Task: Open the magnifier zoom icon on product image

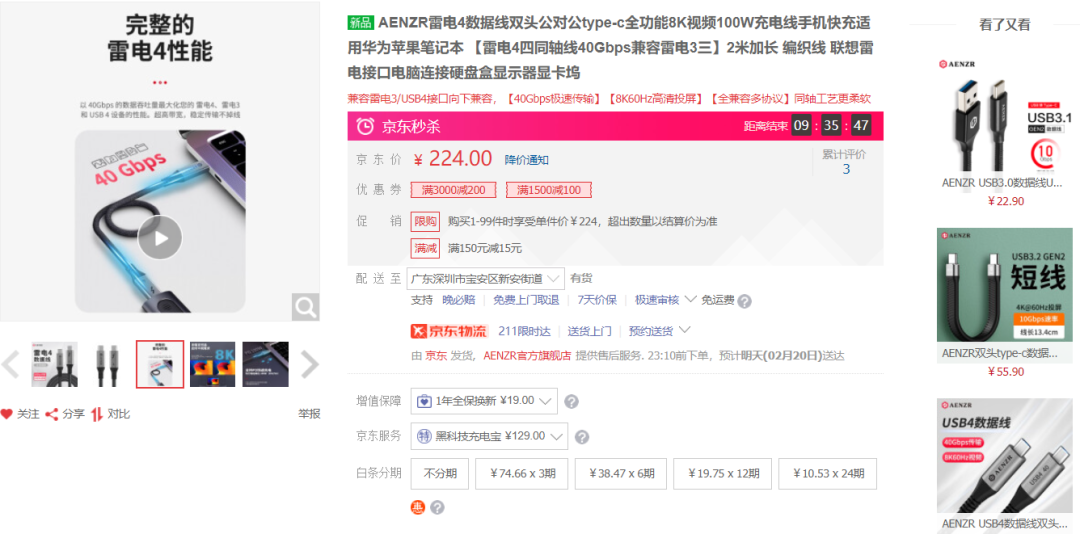Action: tap(305, 307)
